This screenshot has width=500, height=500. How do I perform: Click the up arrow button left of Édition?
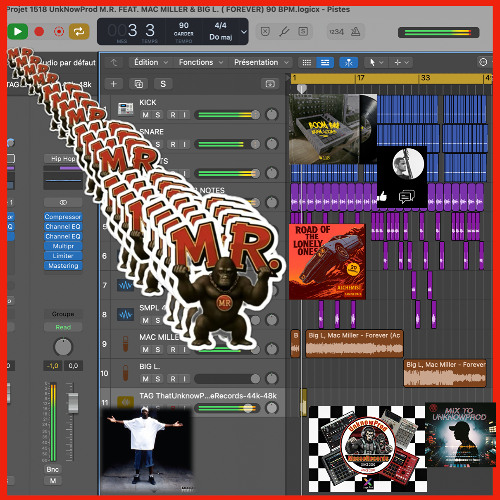[x=114, y=62]
